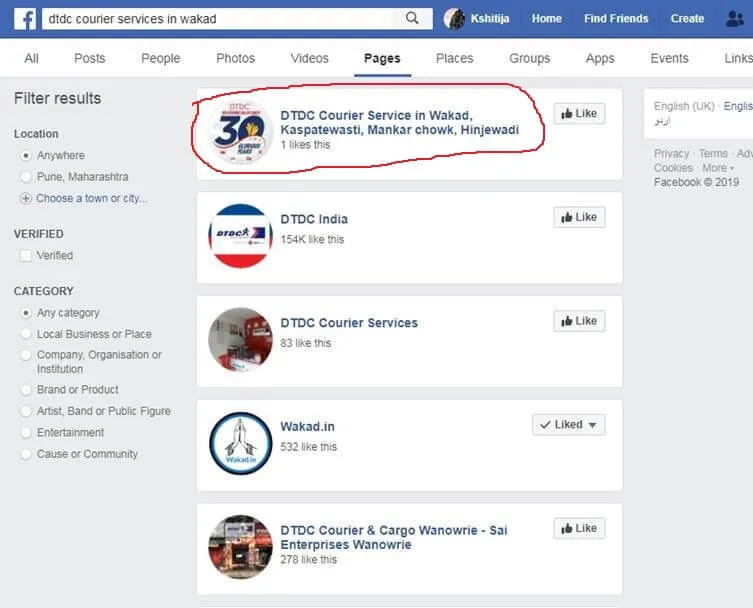
Task: Like DTDC Courier & Cargo Wanowrie page
Action: 579,528
